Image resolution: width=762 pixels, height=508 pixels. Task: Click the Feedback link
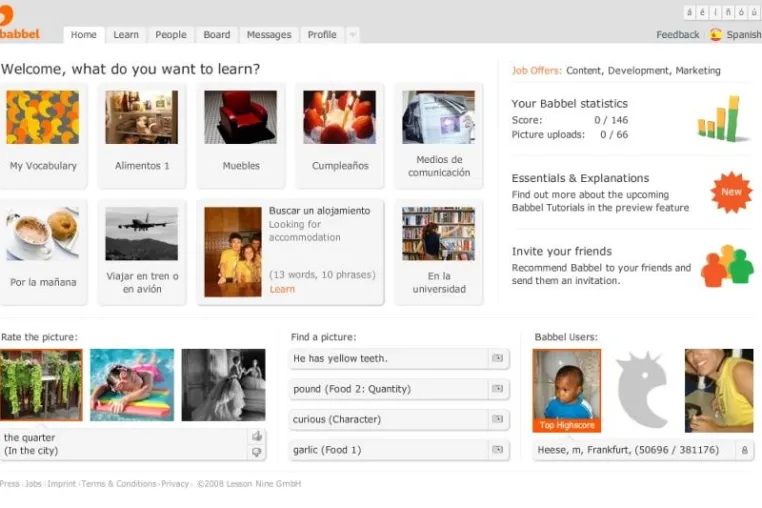tap(677, 35)
